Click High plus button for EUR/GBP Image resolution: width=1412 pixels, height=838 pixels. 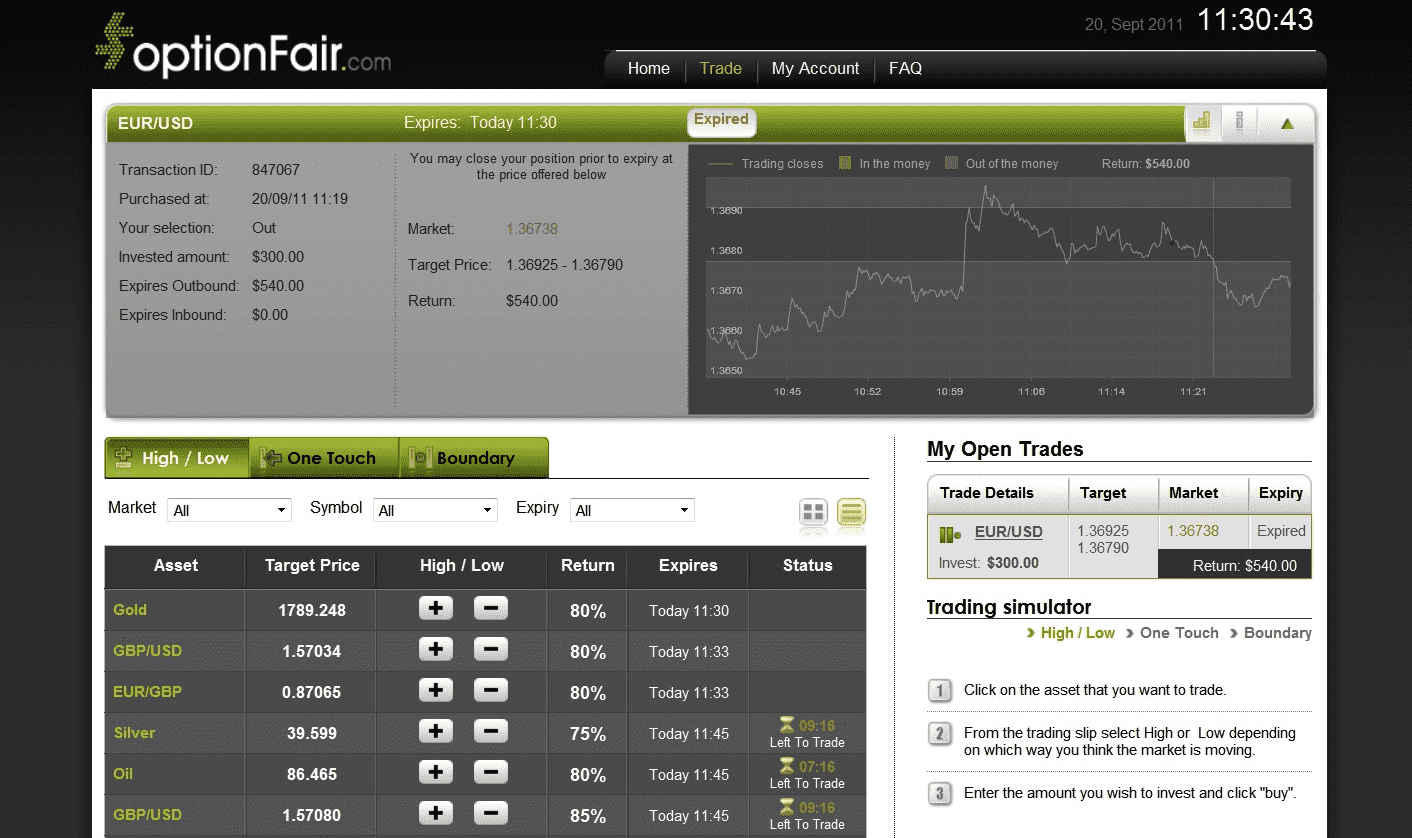(x=435, y=690)
